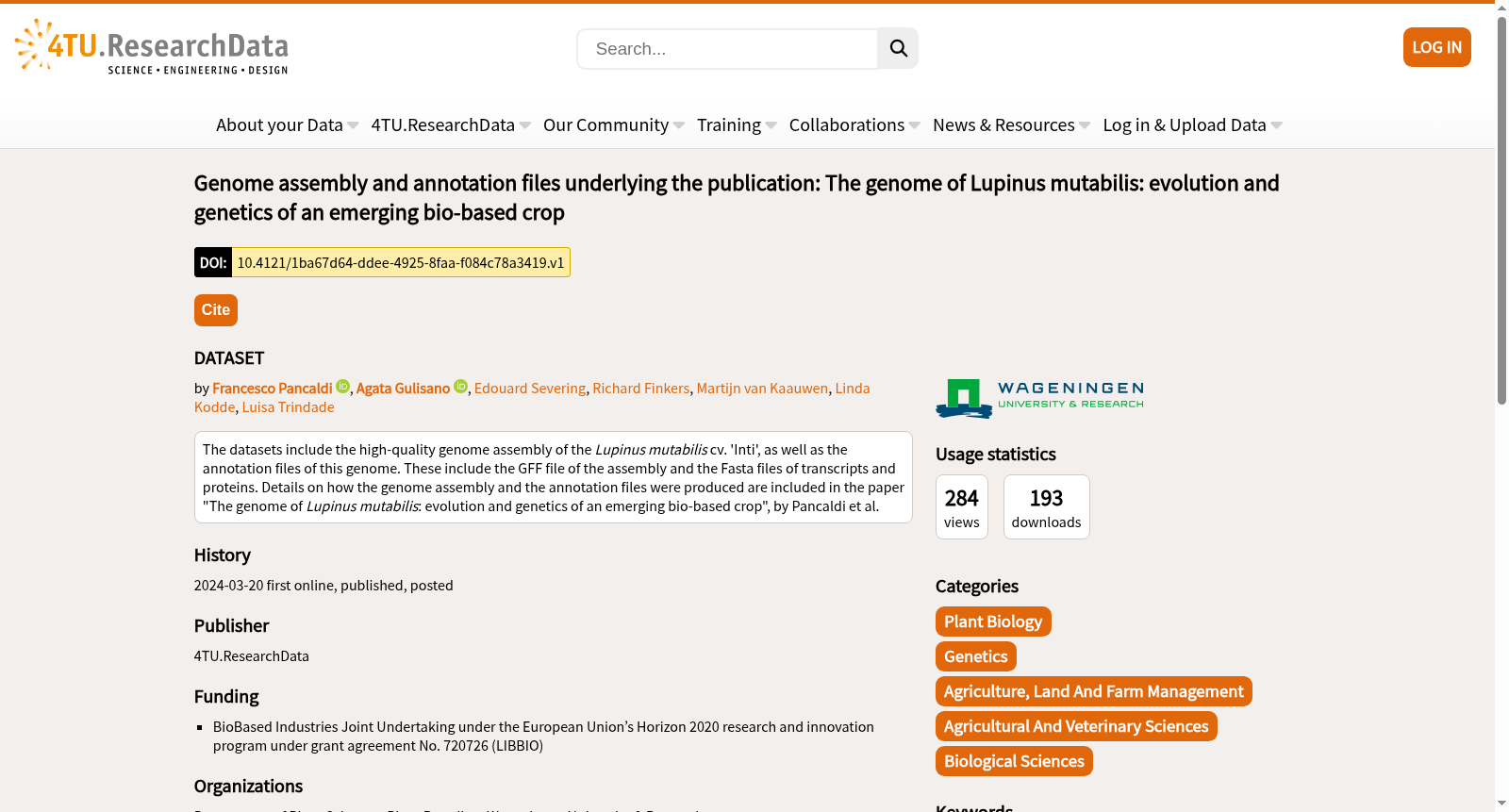Expand the Training menu arrow
Image resolution: width=1509 pixels, height=812 pixels.
pos(771,125)
